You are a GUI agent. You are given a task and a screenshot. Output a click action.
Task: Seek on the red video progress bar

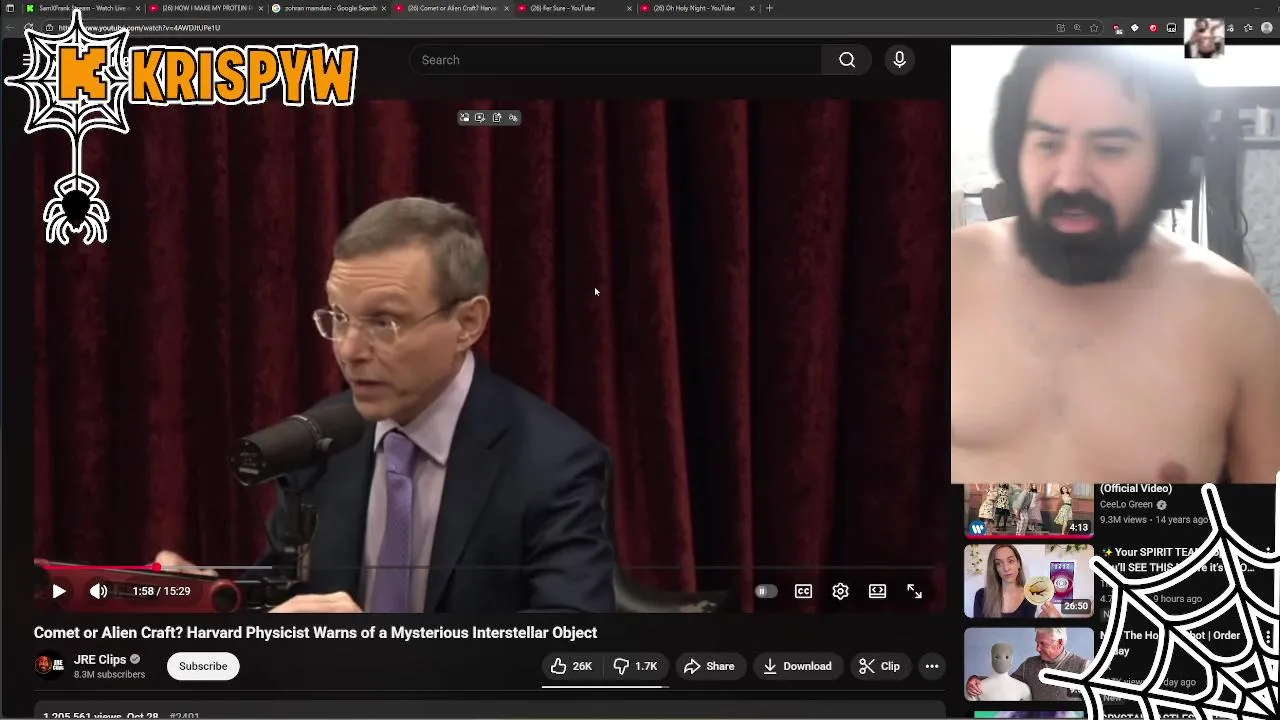(x=488, y=567)
